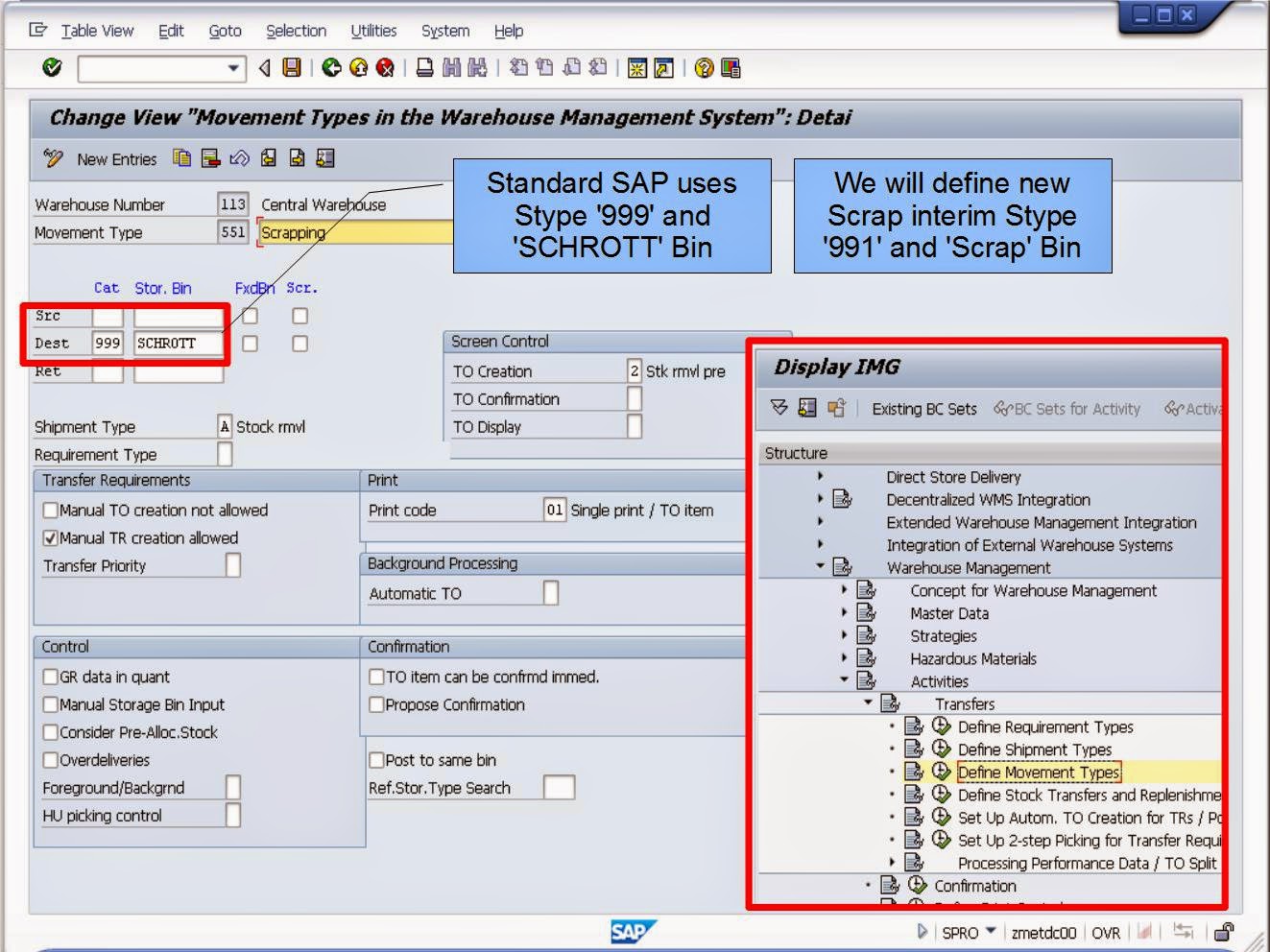The height and width of the screenshot is (952, 1270).
Task: Click the New Entries button
Action: [x=116, y=159]
